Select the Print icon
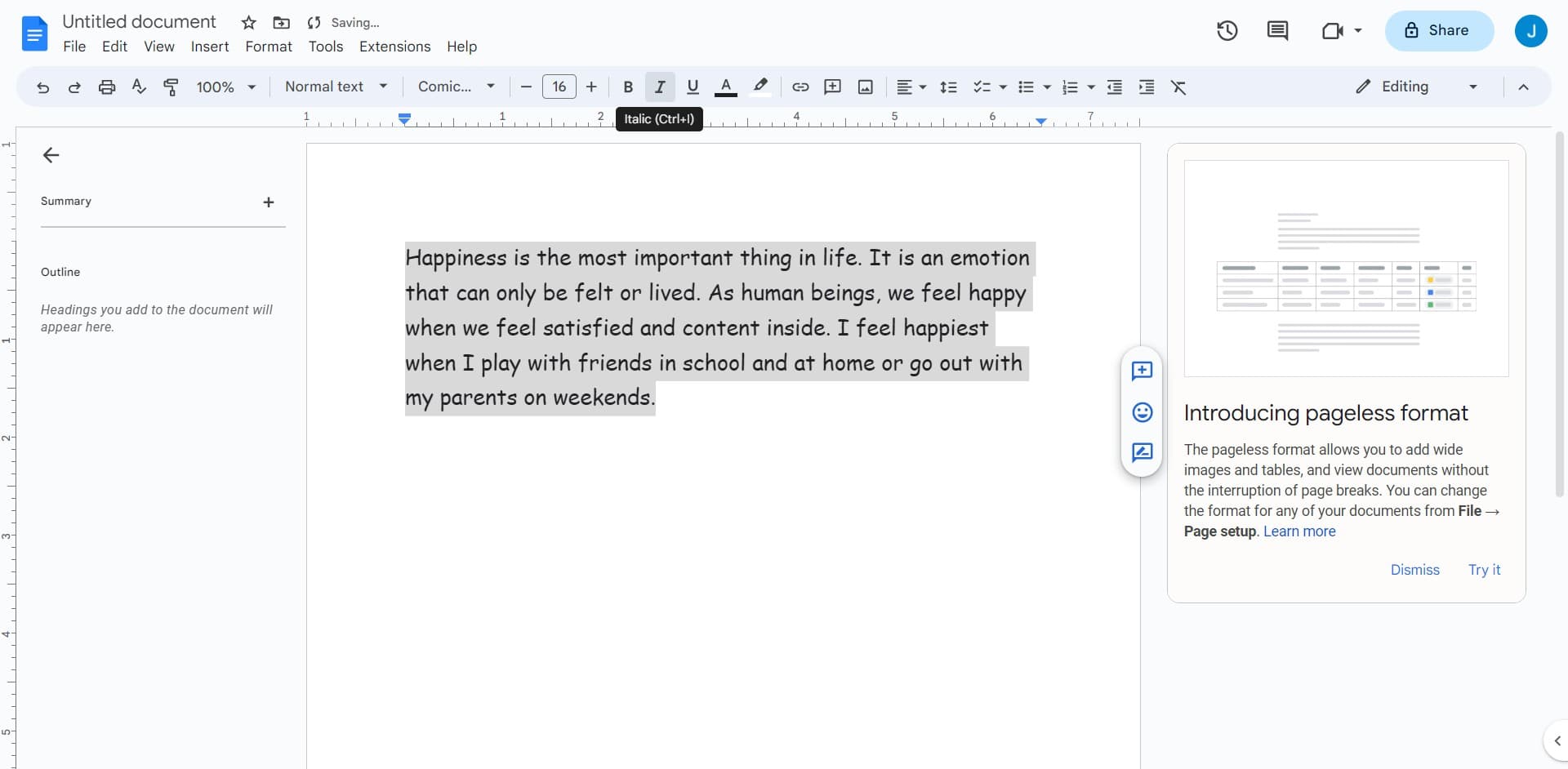 (106, 87)
